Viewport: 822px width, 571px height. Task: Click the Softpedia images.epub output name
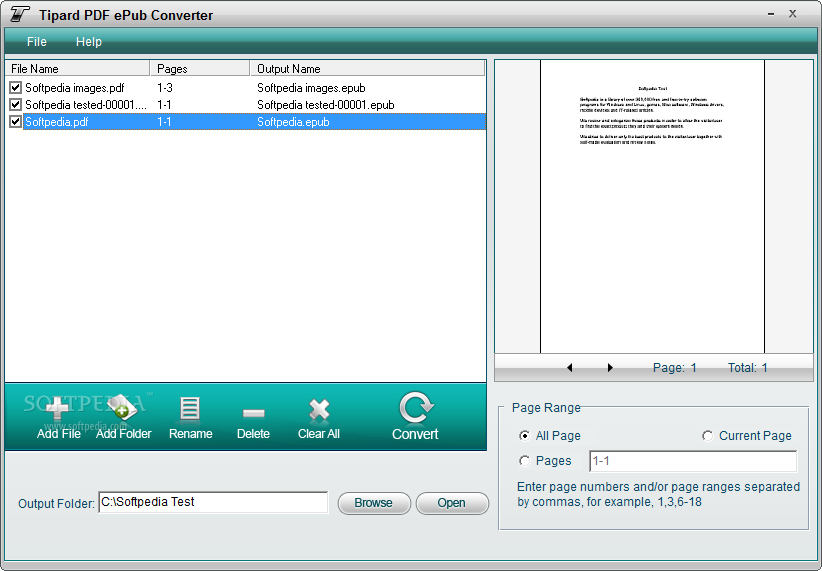click(311, 88)
